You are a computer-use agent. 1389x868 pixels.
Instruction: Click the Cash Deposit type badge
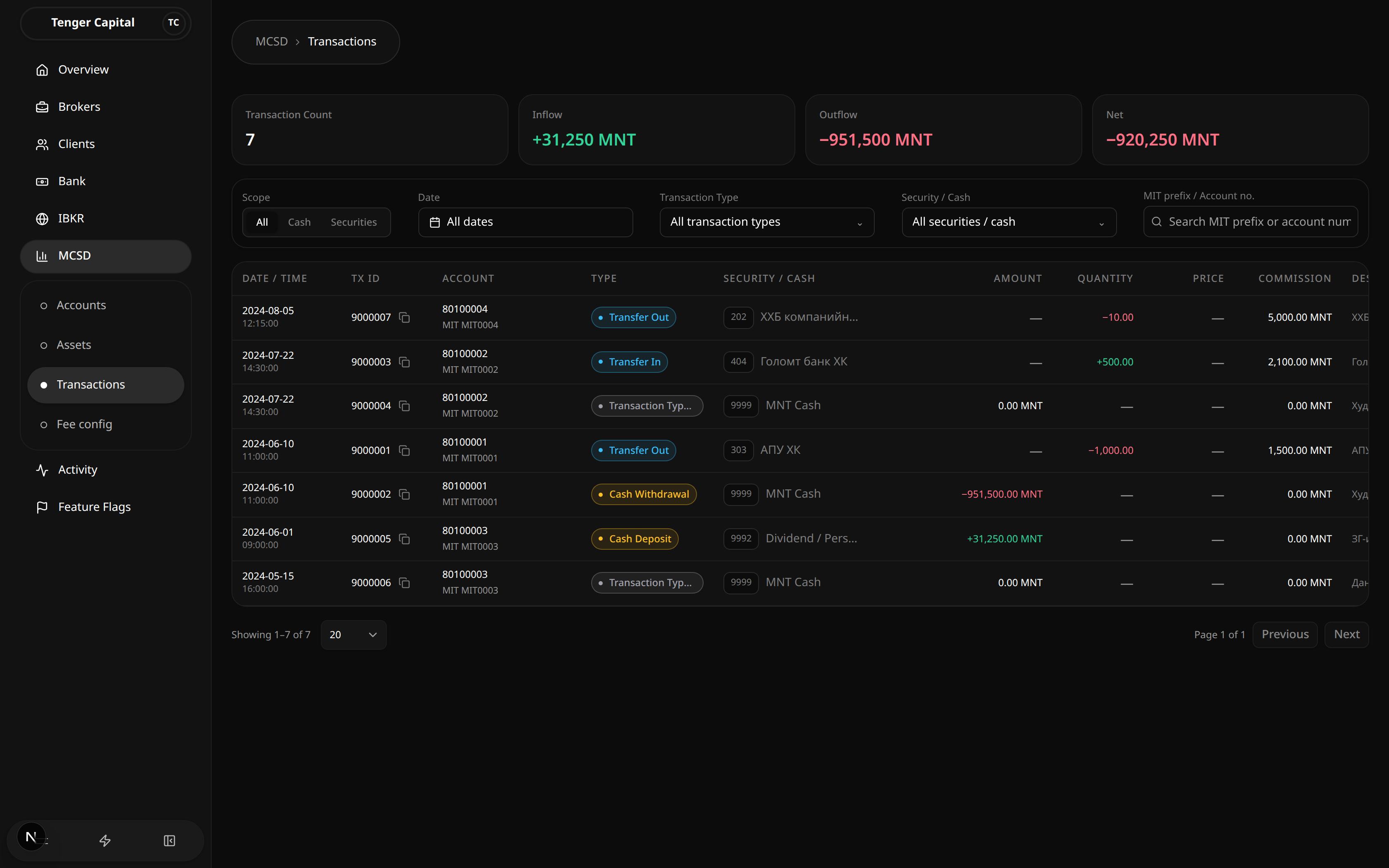coord(635,539)
